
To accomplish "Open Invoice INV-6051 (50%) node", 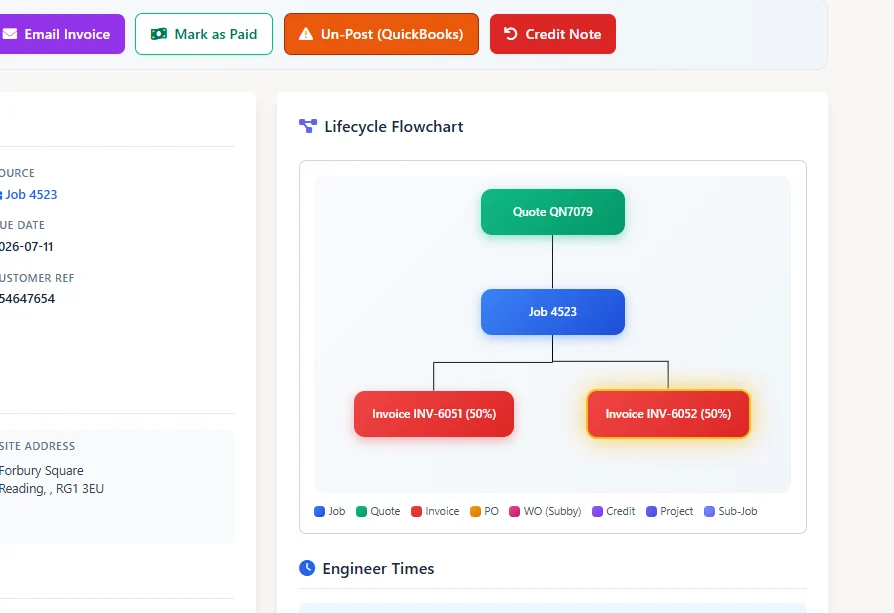I will pos(434,414).
